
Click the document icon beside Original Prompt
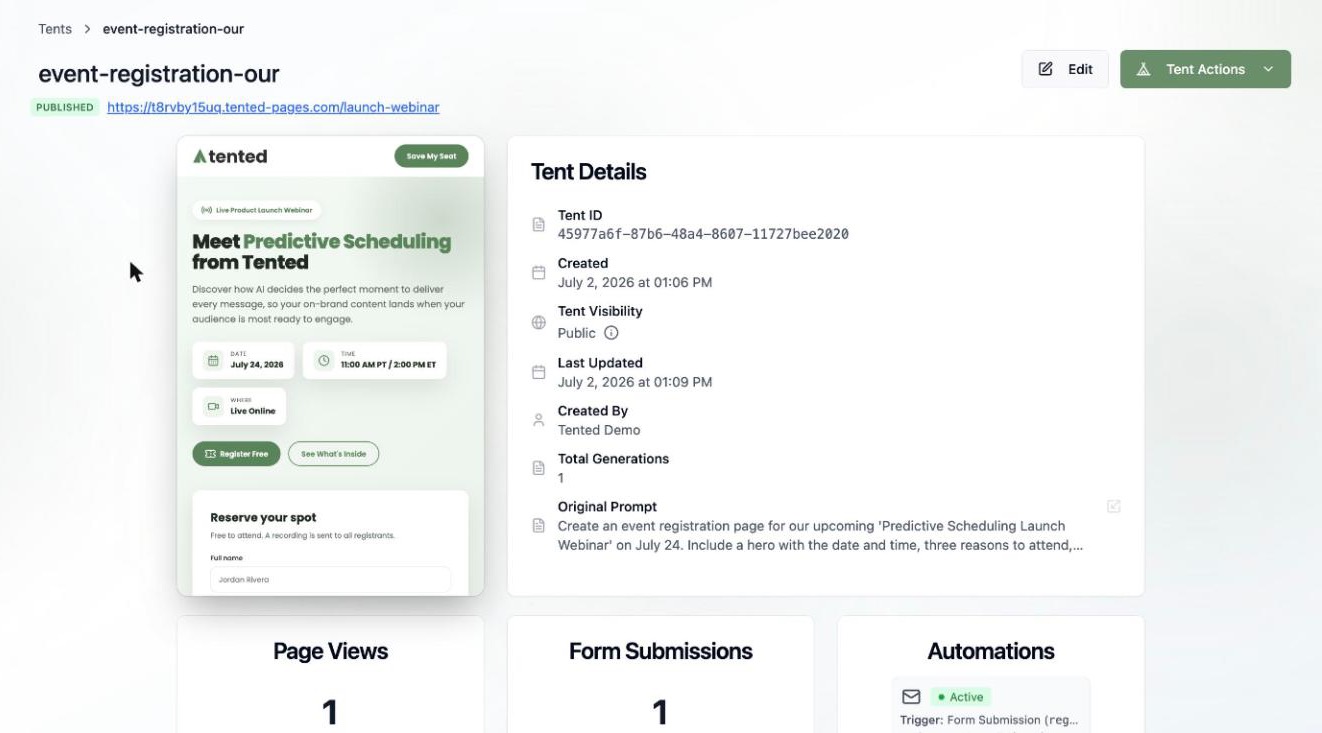click(539, 525)
